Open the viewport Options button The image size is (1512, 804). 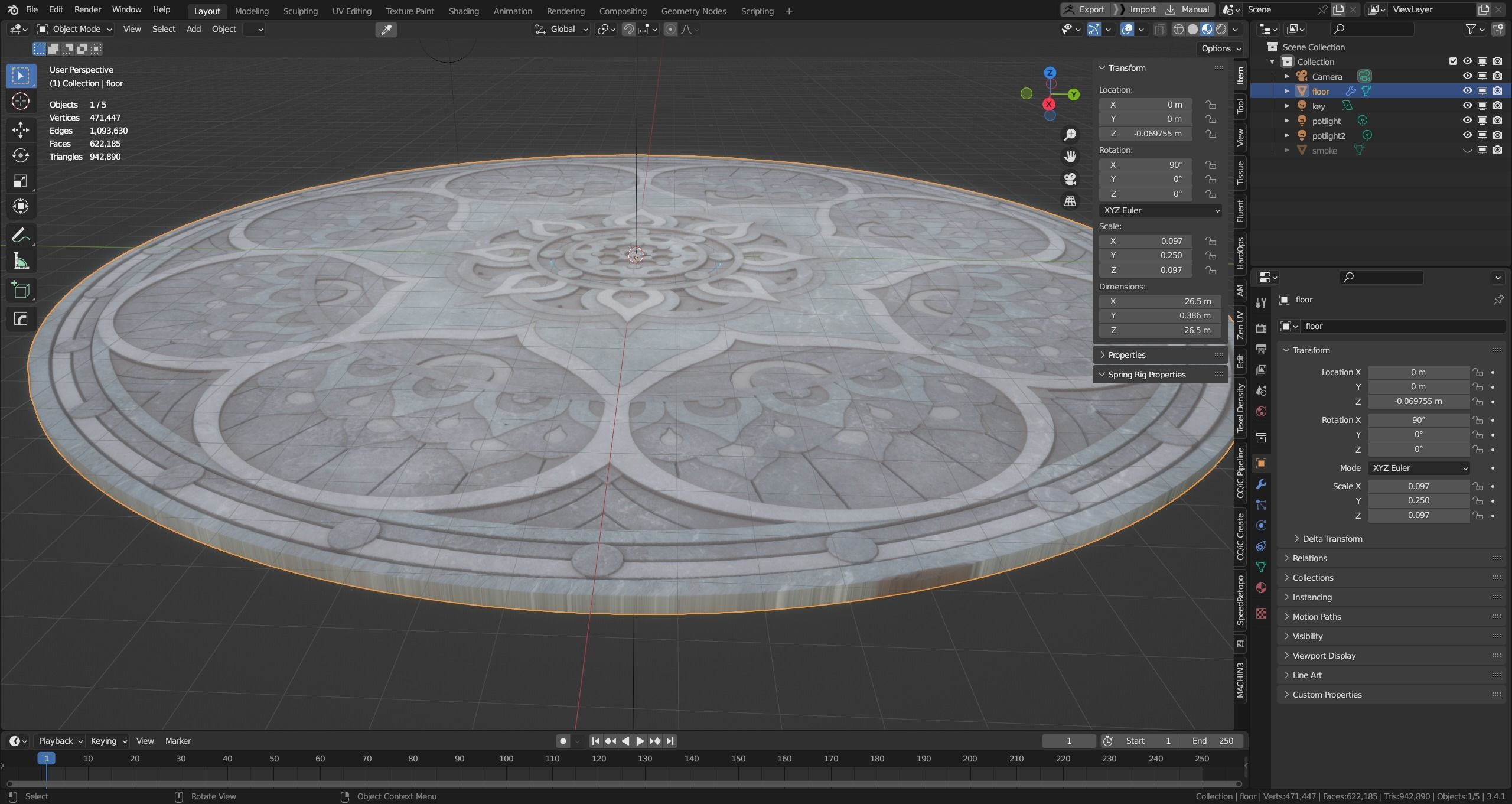[x=1221, y=48]
